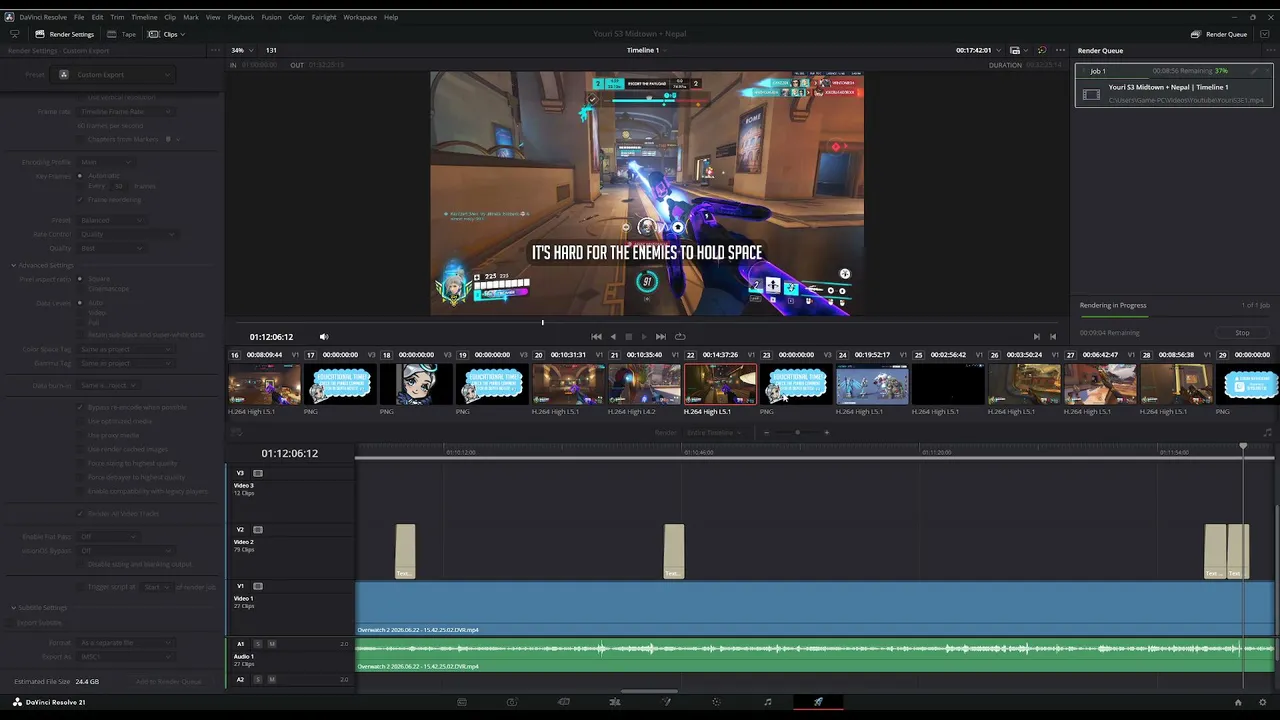This screenshot has height=720, width=1280.
Task: Select Job 1 in the Render Queue
Action: tap(1174, 86)
